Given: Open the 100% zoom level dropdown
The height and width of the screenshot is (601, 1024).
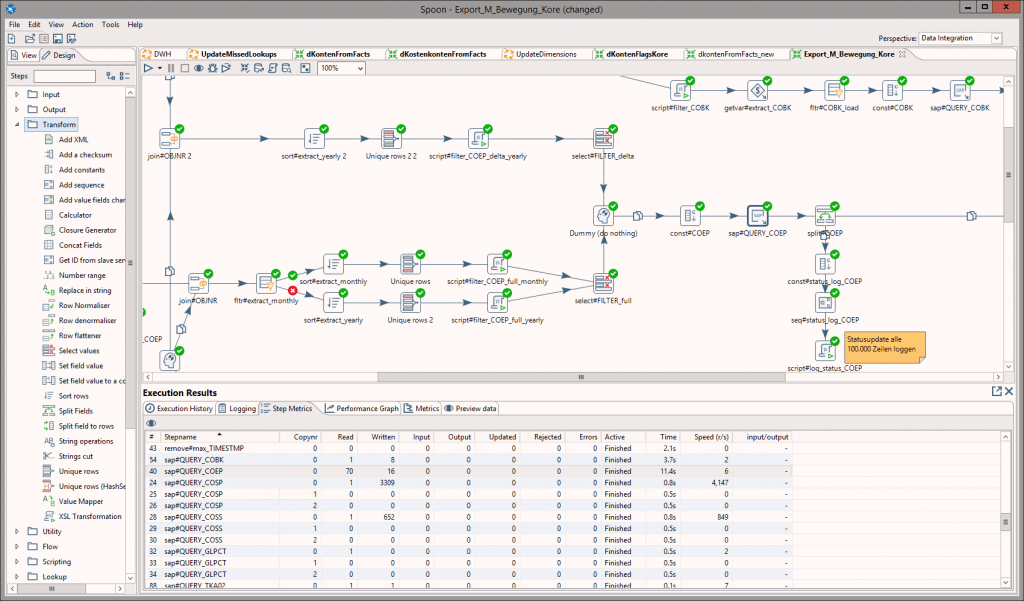Looking at the screenshot, I should [x=358, y=68].
